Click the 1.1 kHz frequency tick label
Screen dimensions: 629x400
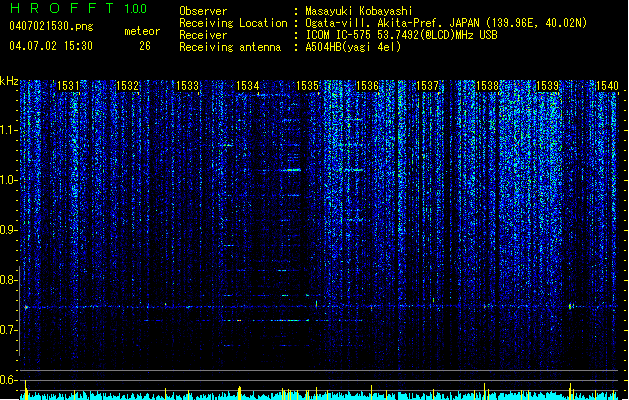tap(8, 130)
